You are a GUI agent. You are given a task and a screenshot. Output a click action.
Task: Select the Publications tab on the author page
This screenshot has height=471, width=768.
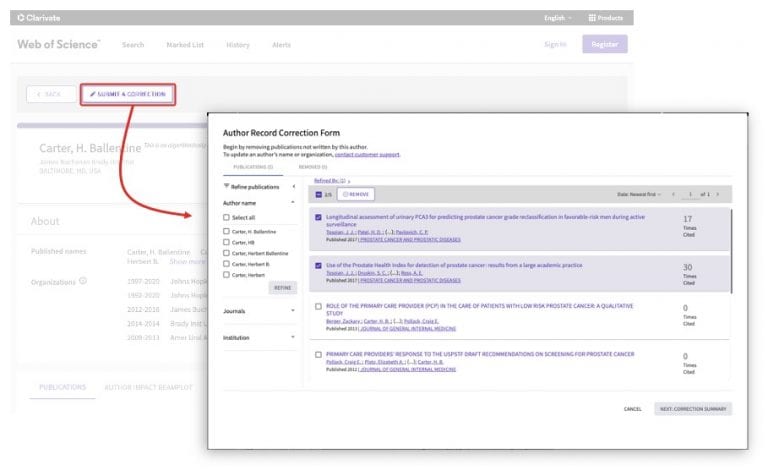click(x=62, y=387)
